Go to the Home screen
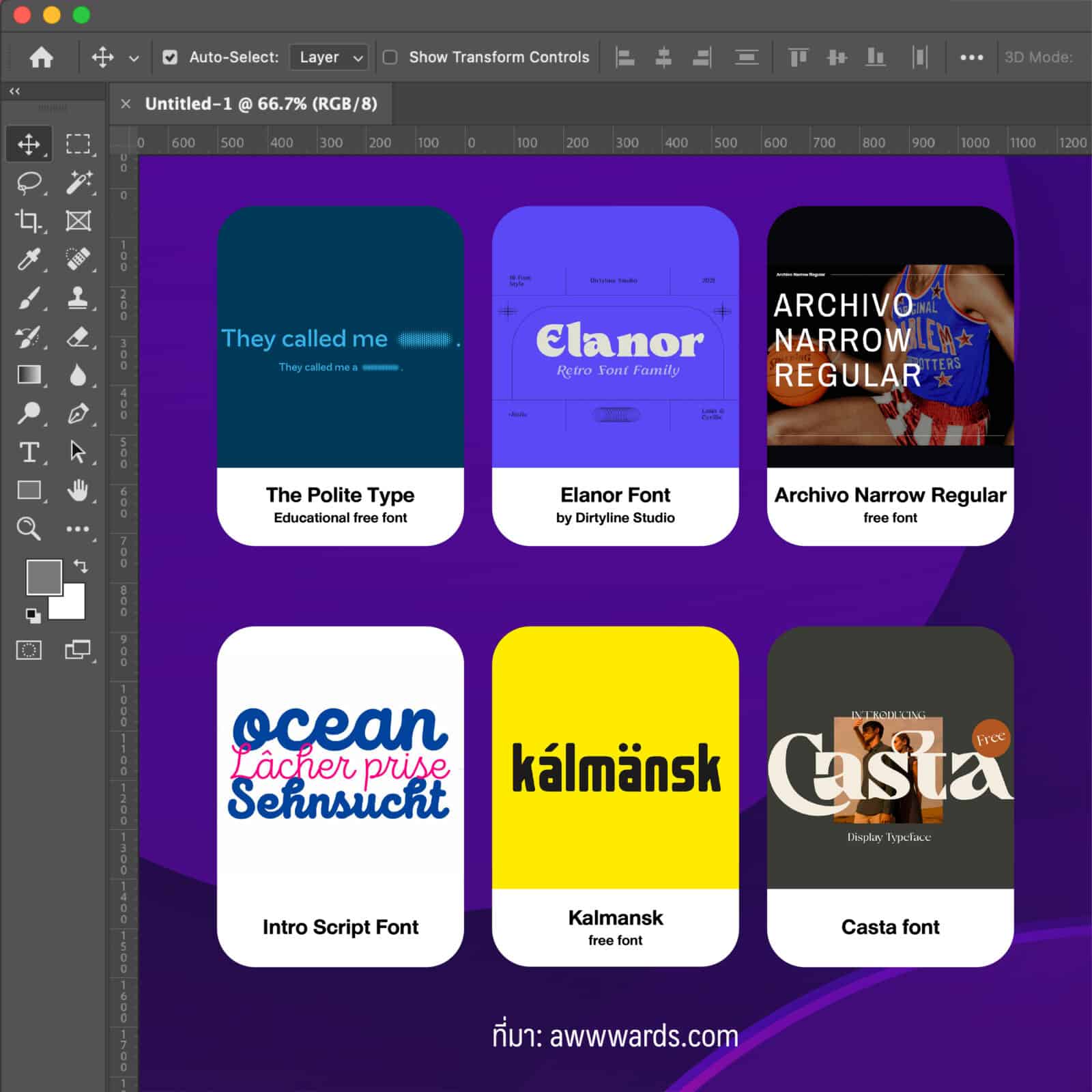 (x=41, y=57)
